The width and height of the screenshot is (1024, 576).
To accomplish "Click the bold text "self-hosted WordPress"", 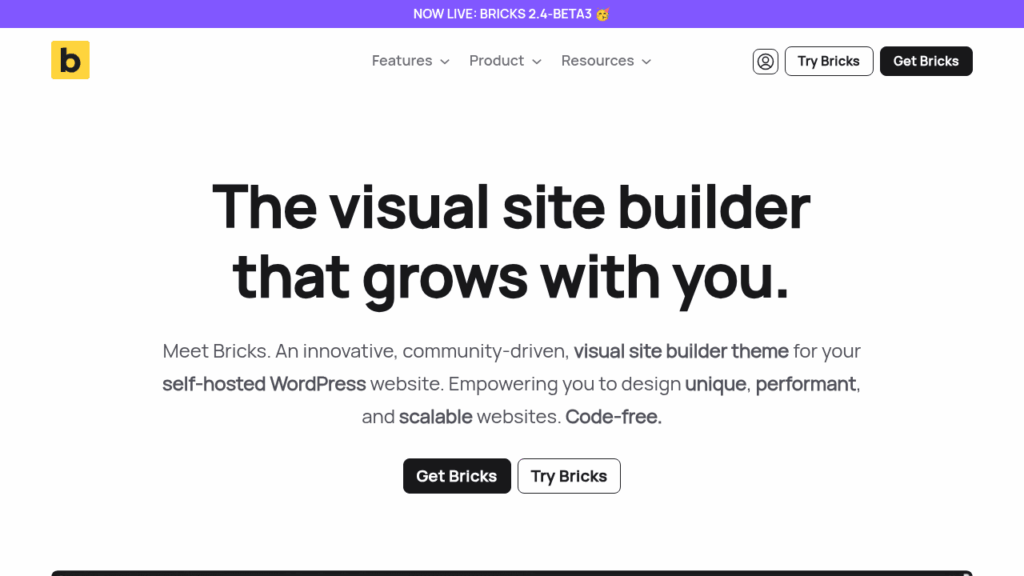I will (264, 383).
